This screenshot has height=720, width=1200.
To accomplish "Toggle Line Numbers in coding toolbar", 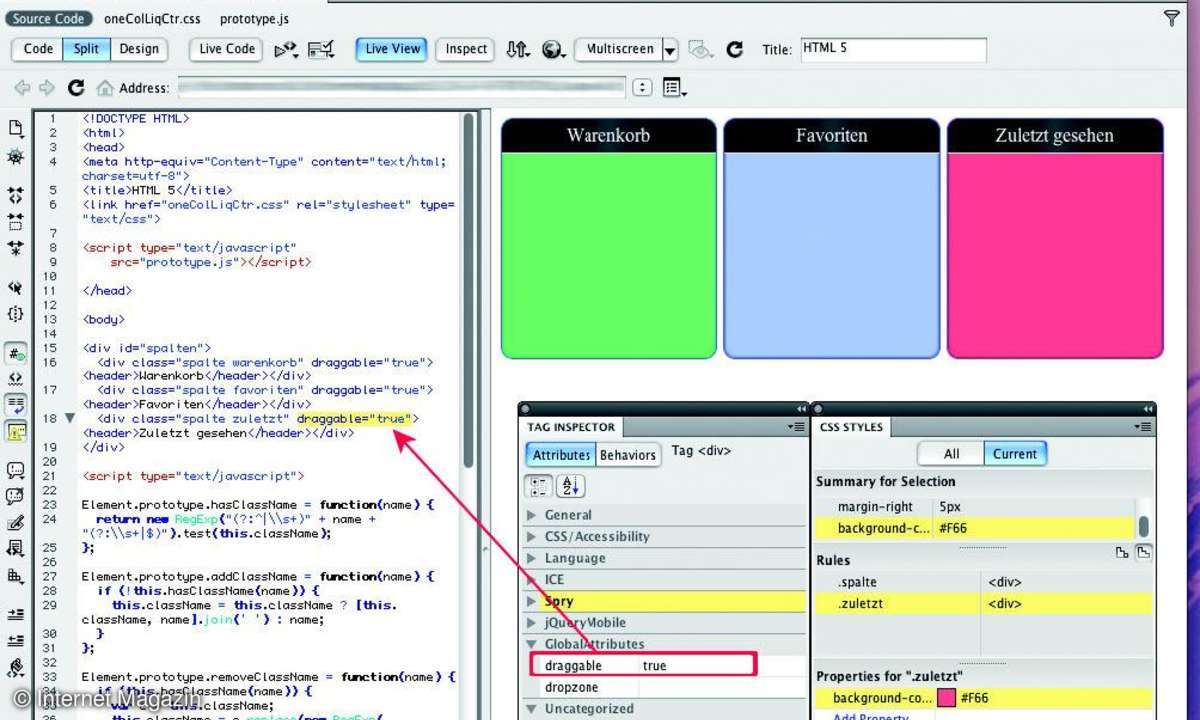I will coord(16,354).
